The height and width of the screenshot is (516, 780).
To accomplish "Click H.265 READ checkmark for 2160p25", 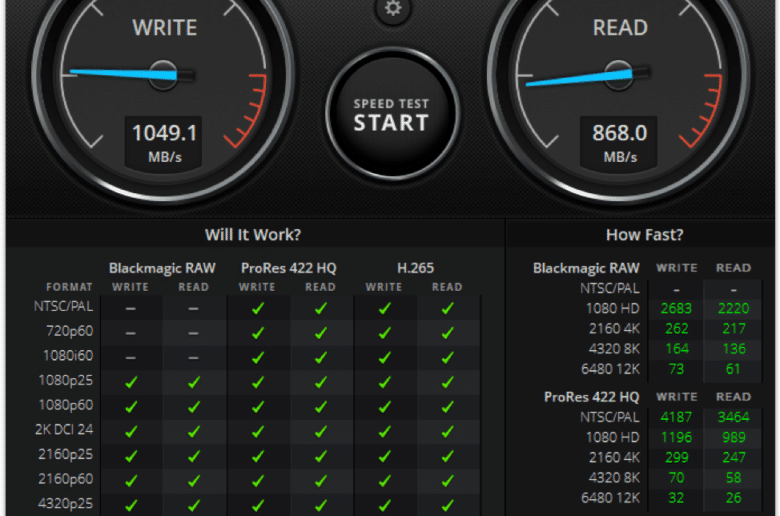I will tap(448, 456).
